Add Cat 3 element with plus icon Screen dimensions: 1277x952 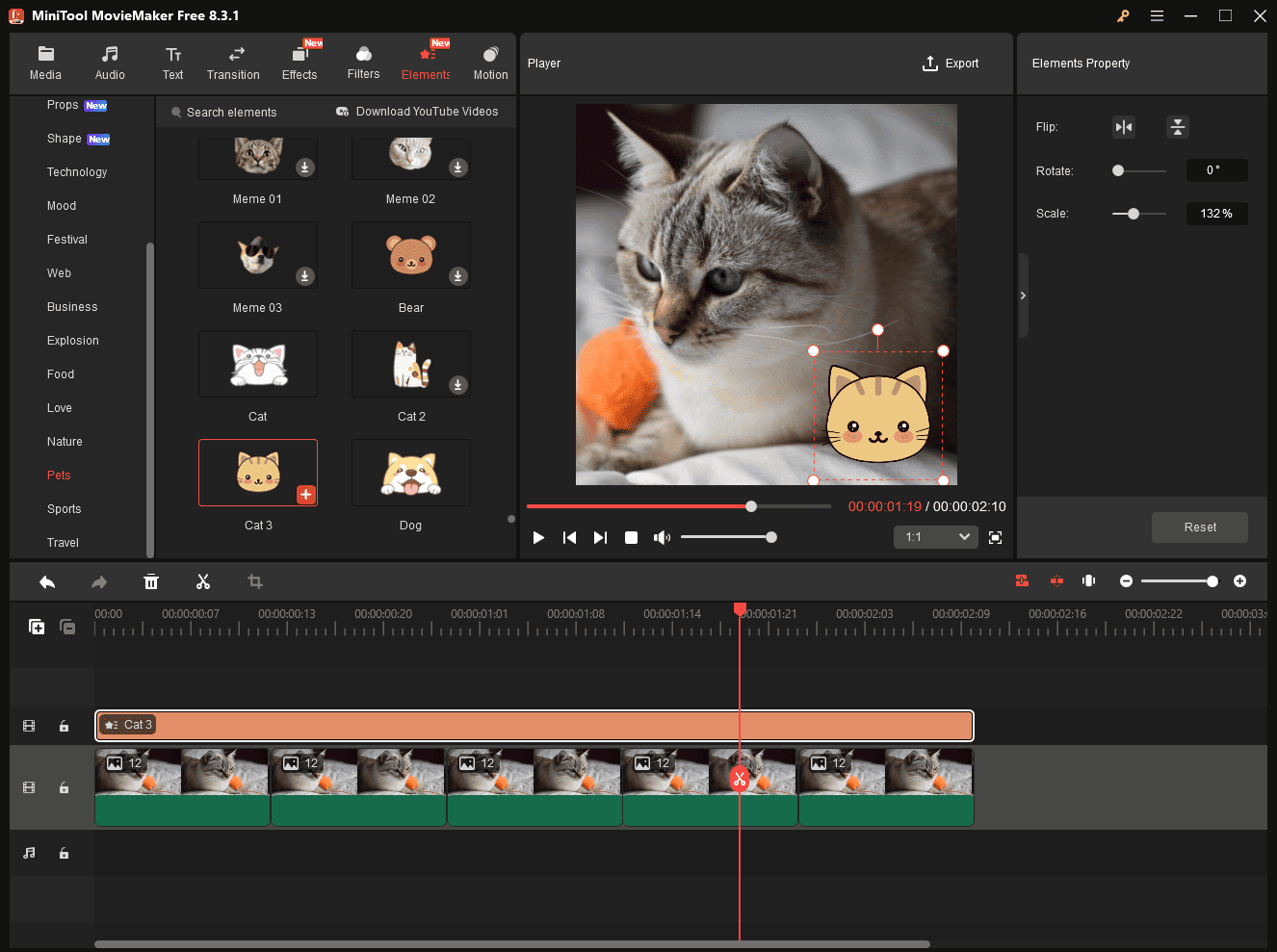(x=305, y=494)
